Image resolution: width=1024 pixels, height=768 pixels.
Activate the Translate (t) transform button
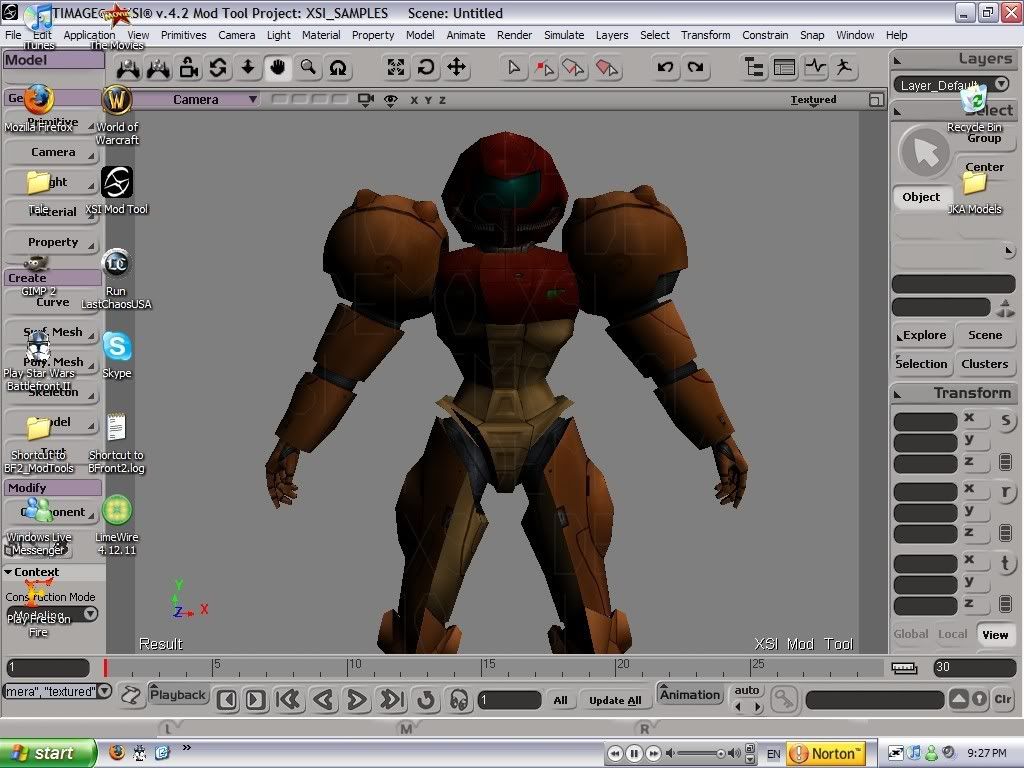click(1005, 563)
